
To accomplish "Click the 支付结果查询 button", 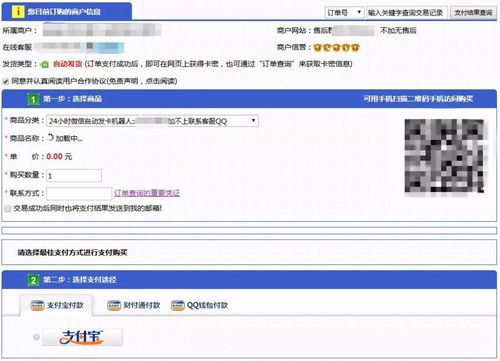I will [x=473, y=13].
